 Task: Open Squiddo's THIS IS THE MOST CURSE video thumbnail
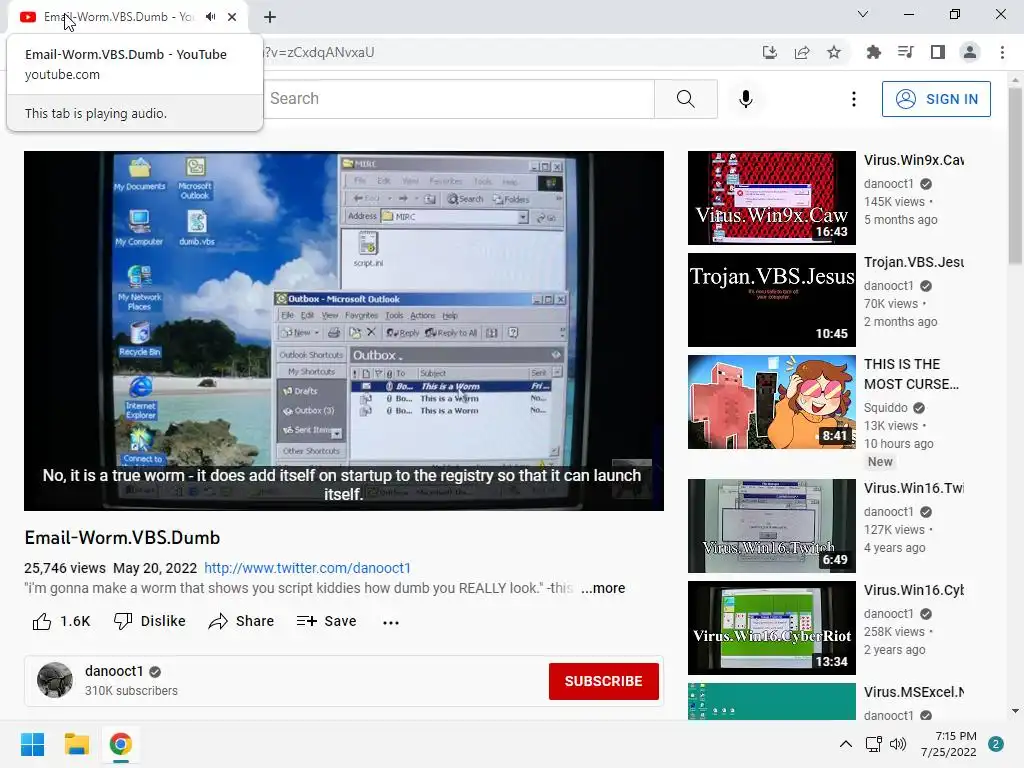[771, 402]
